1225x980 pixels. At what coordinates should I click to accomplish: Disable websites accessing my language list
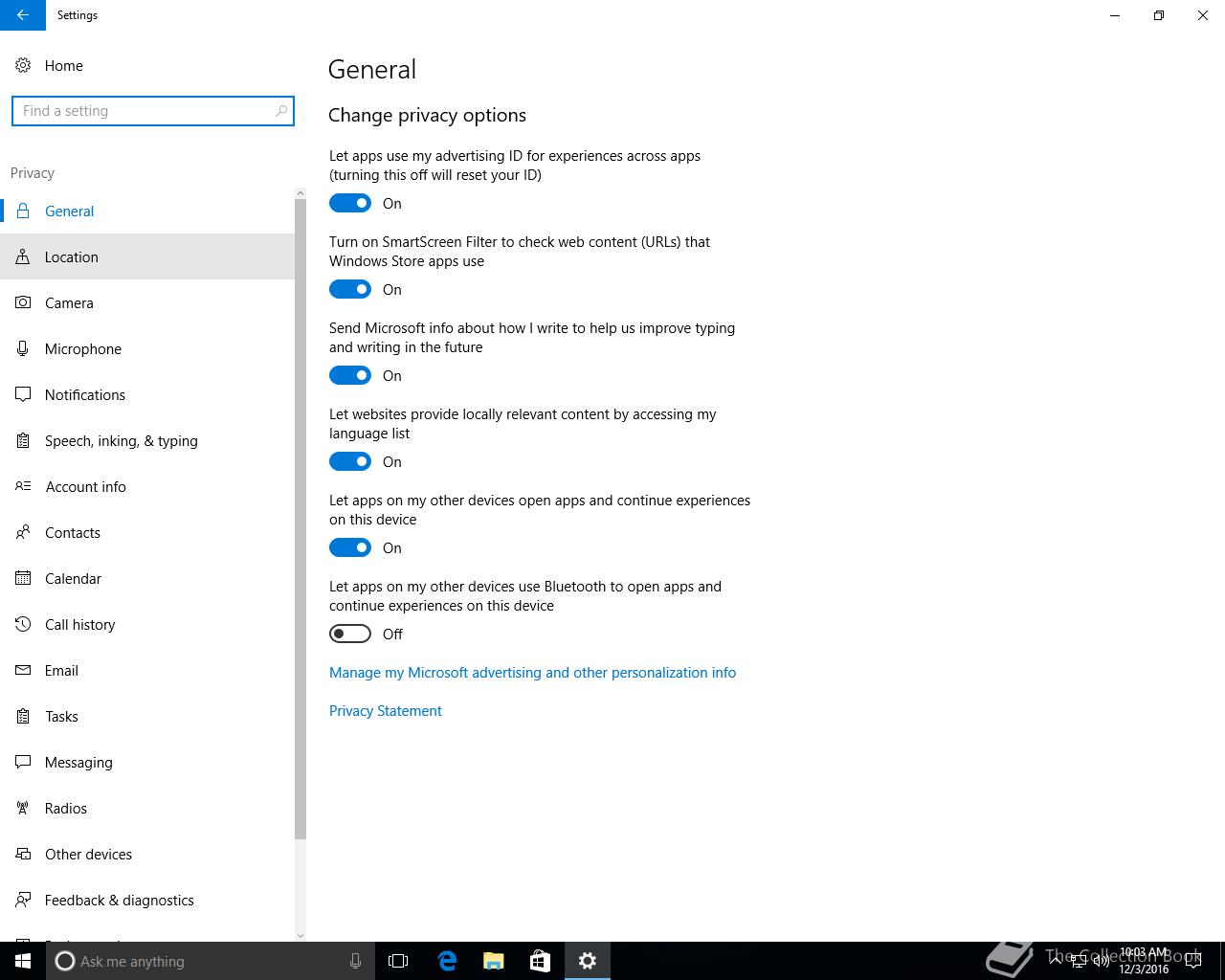(350, 461)
